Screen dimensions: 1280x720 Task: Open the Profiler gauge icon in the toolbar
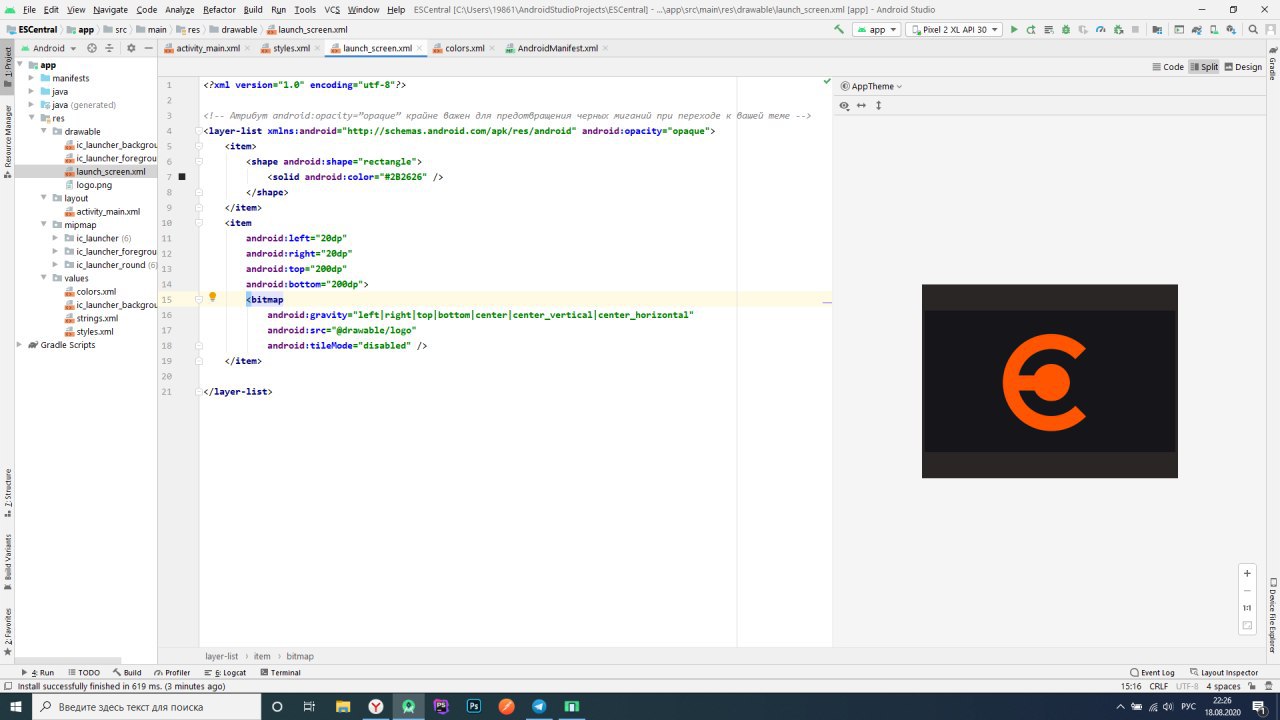1100,30
